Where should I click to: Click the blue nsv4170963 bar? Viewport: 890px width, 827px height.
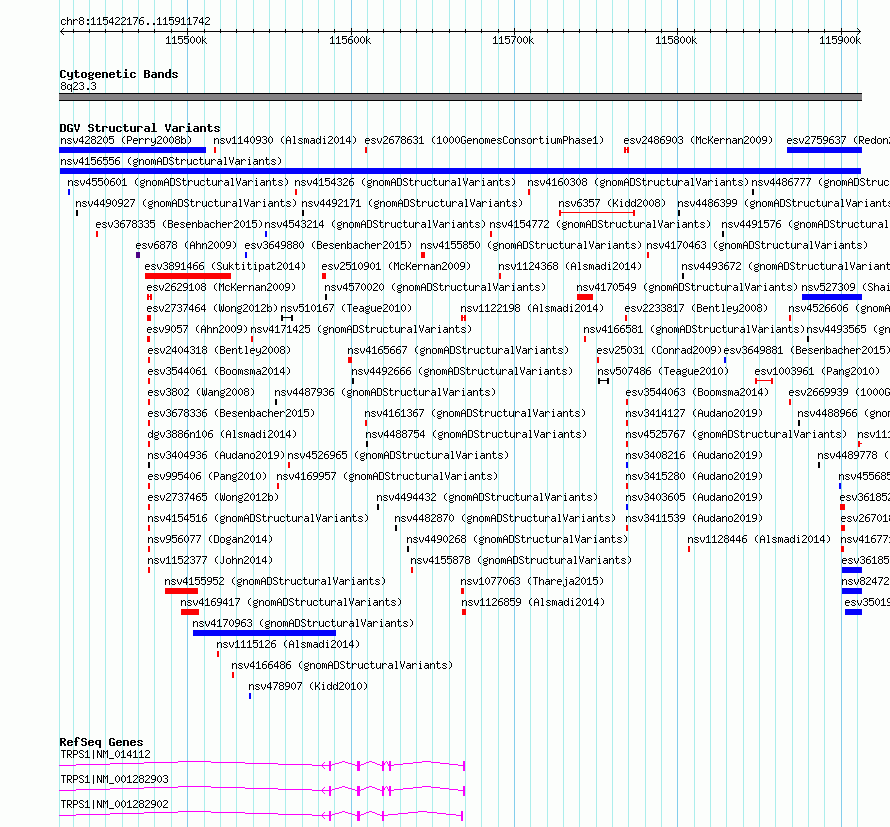coord(265,633)
